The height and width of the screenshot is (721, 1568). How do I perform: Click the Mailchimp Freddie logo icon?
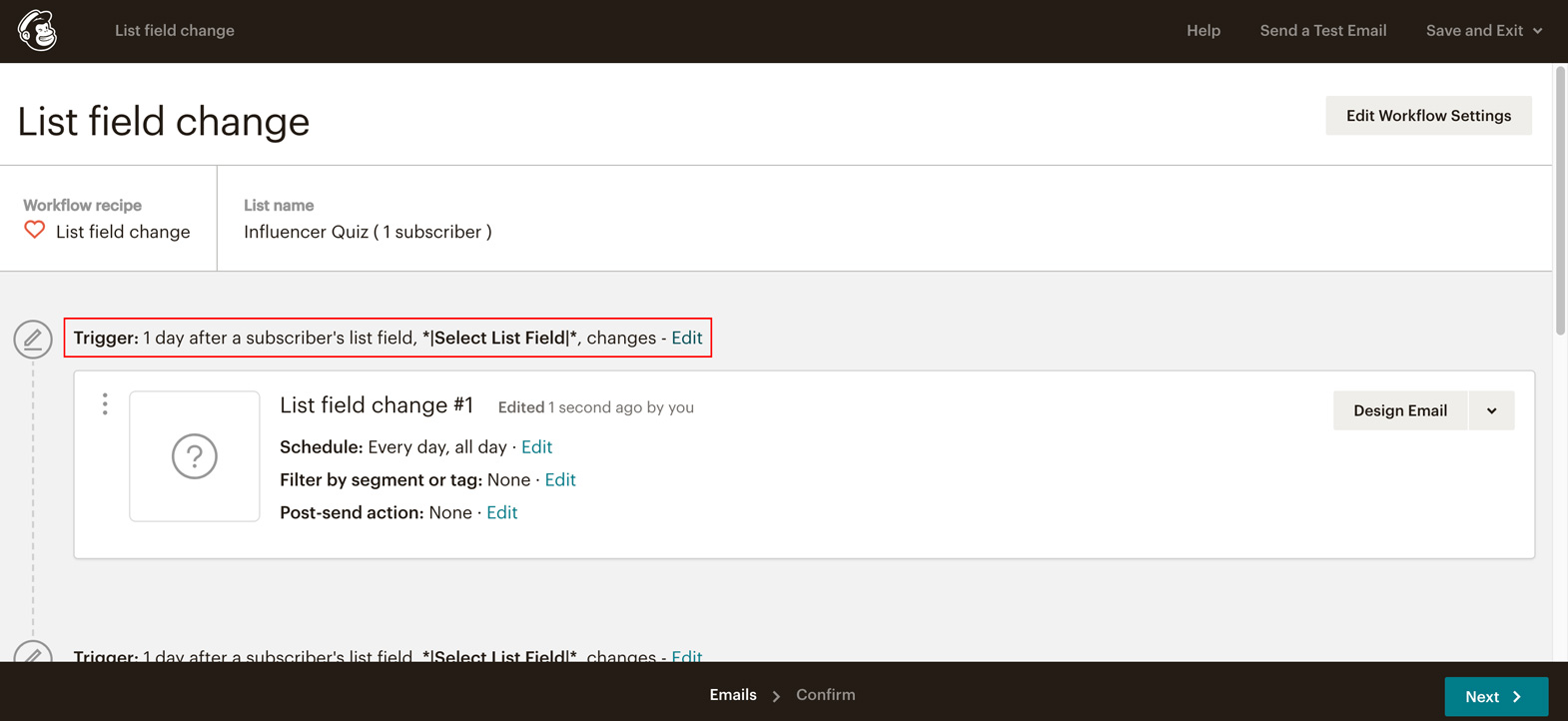coord(38,31)
